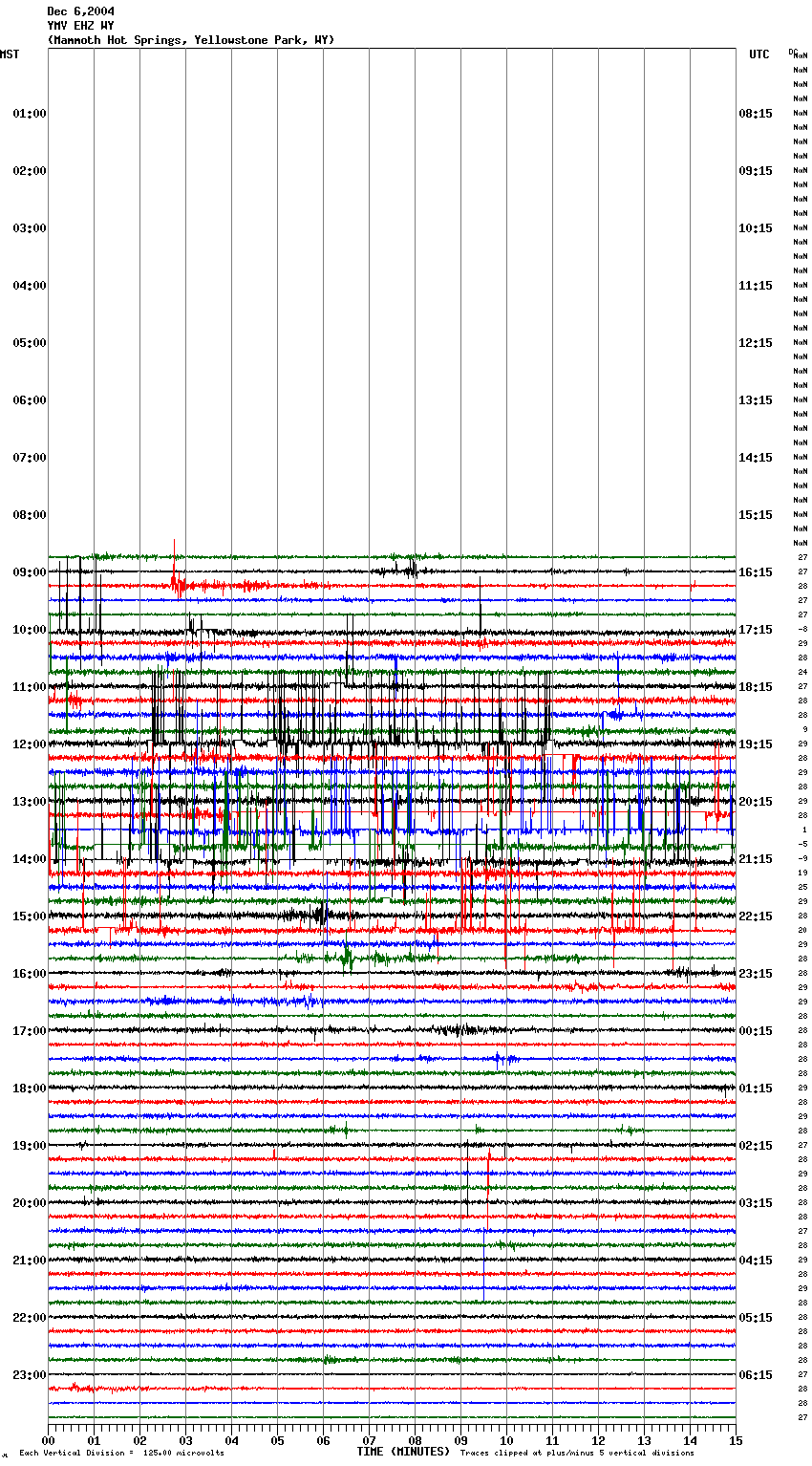Click the DC offset value "25"
812x1466 pixels.
(802, 888)
